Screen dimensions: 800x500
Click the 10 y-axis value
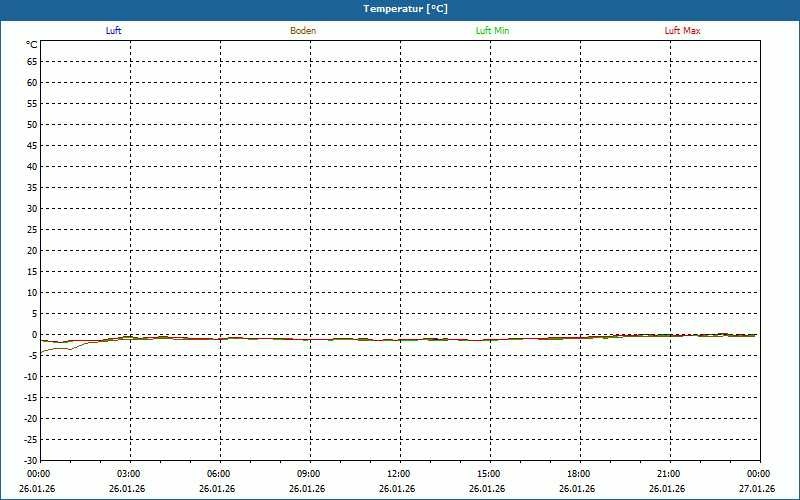point(32,292)
